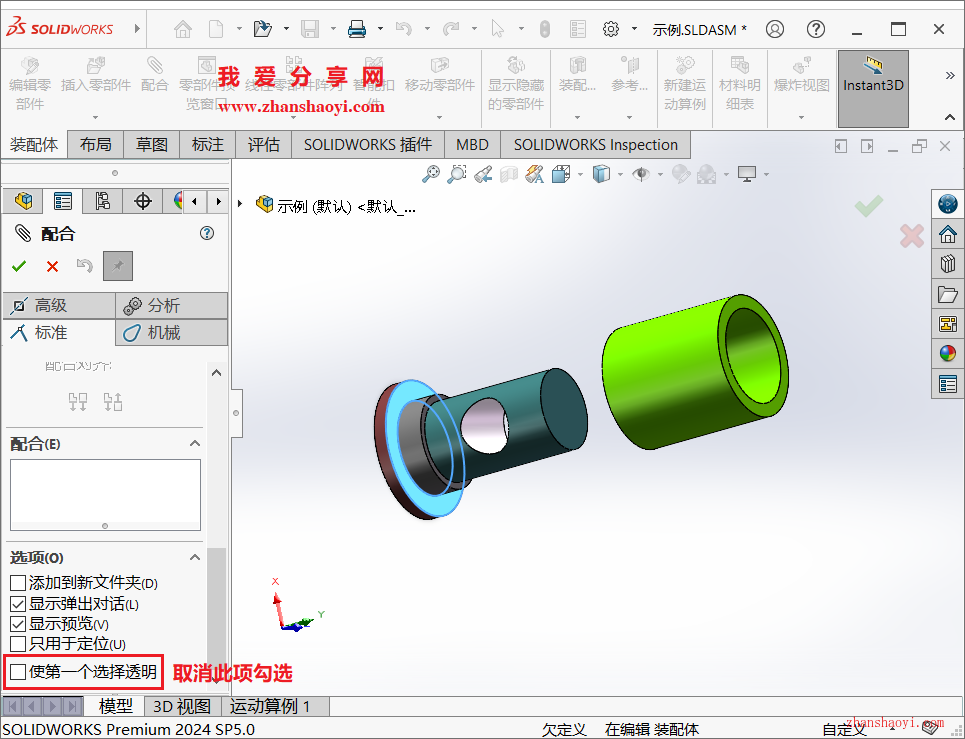Open dropdown under 爆炸视图
Screen dimensions: 965x739
point(801,118)
